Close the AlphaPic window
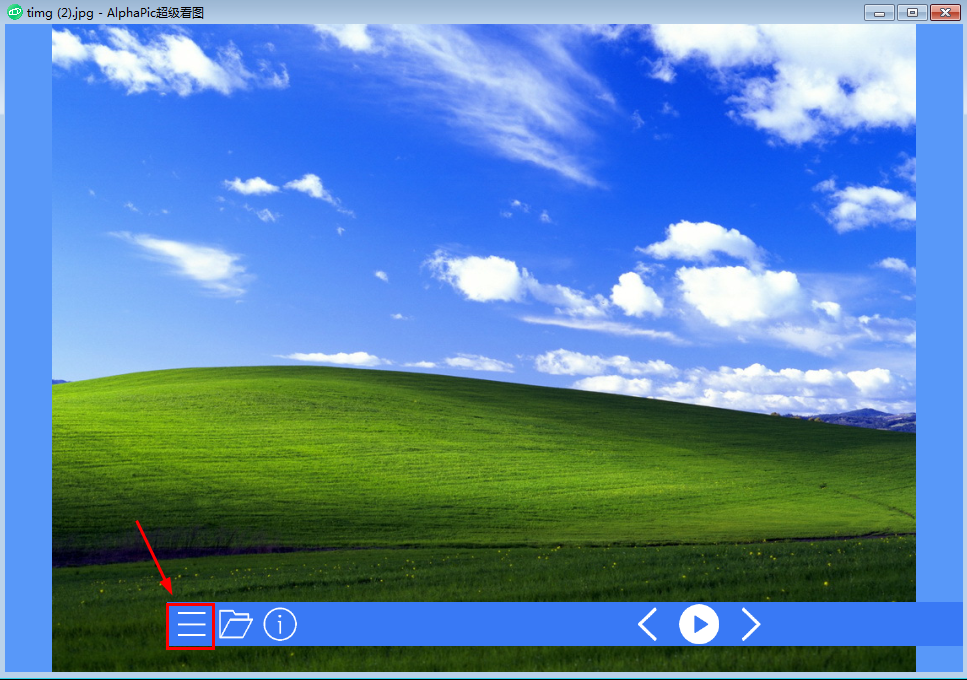This screenshot has height=680, width=967. pos(945,12)
